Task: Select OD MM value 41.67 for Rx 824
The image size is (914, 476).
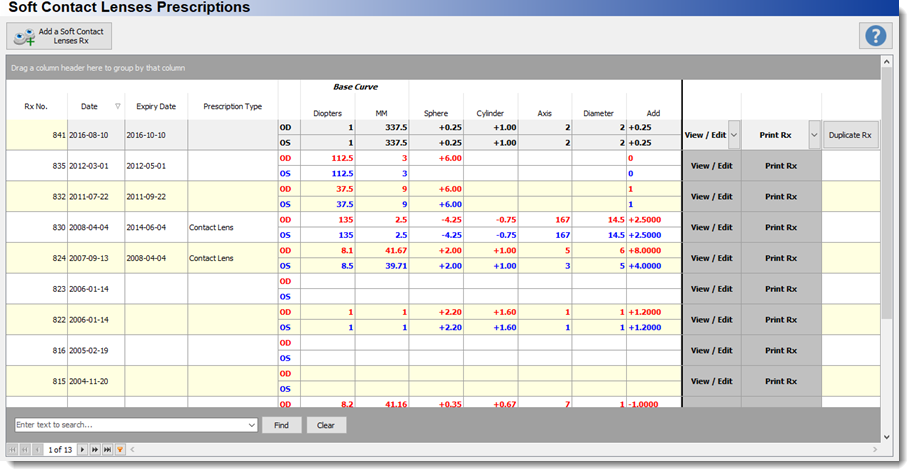Action: tap(382, 251)
